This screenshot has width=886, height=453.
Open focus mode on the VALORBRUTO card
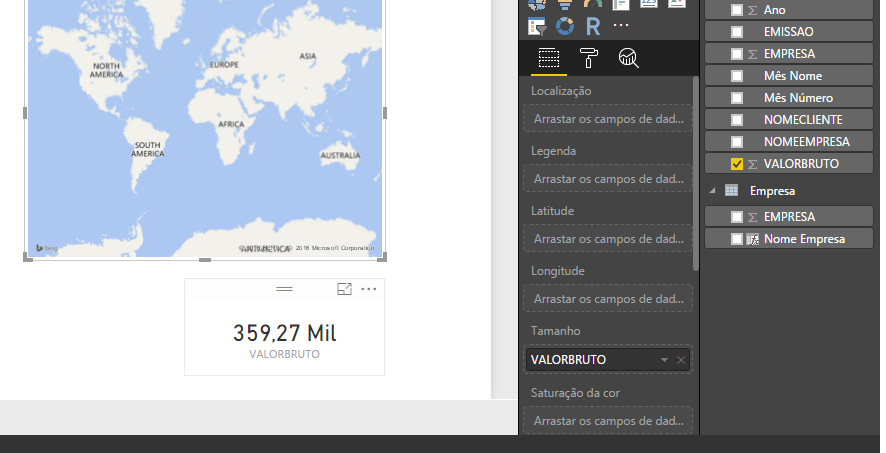(344, 289)
